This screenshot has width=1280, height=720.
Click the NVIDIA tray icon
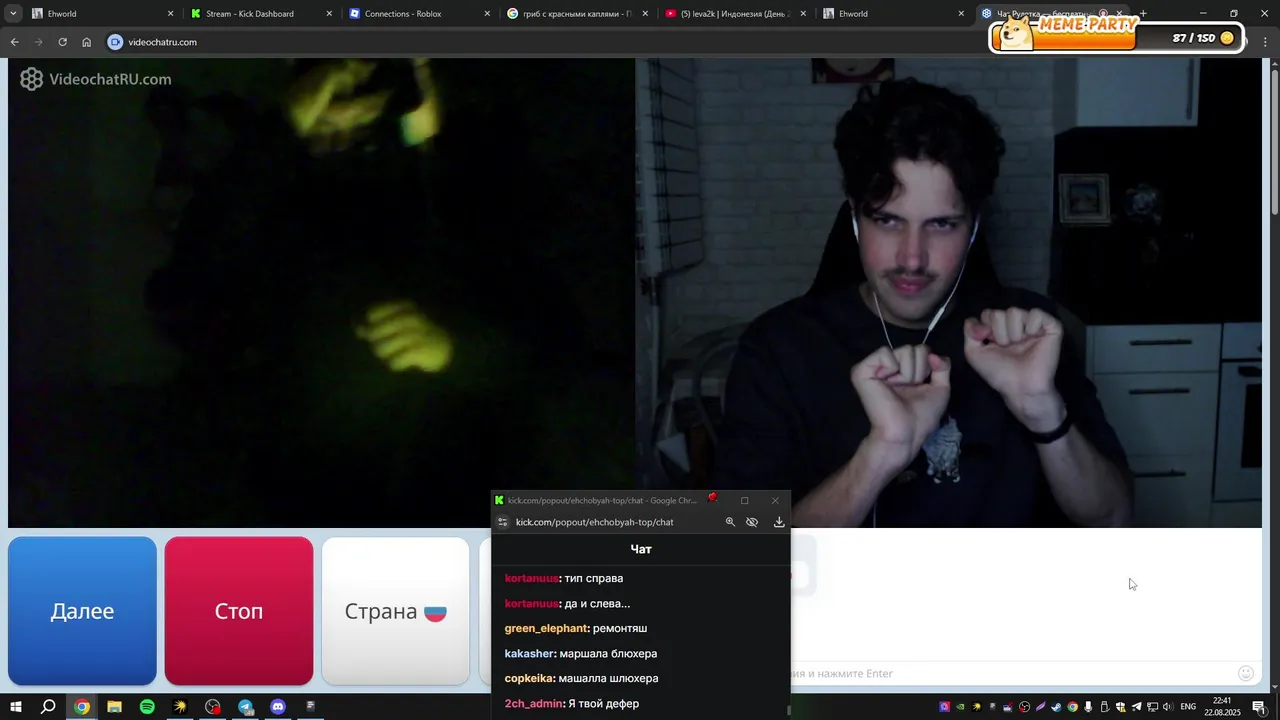pyautogui.click(x=960, y=707)
